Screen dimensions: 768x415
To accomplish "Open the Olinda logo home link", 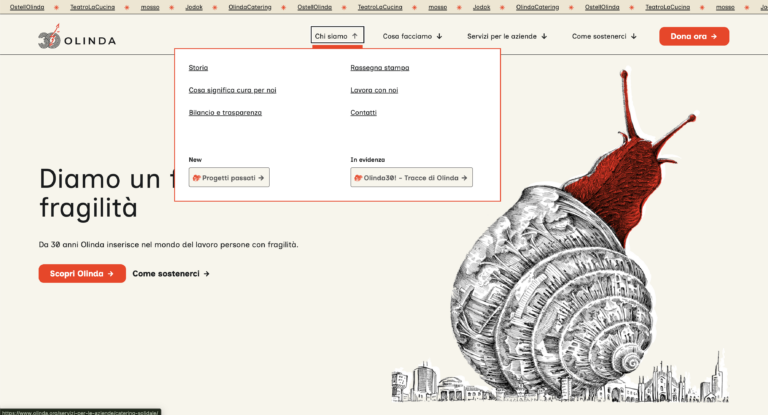I will click(77, 37).
